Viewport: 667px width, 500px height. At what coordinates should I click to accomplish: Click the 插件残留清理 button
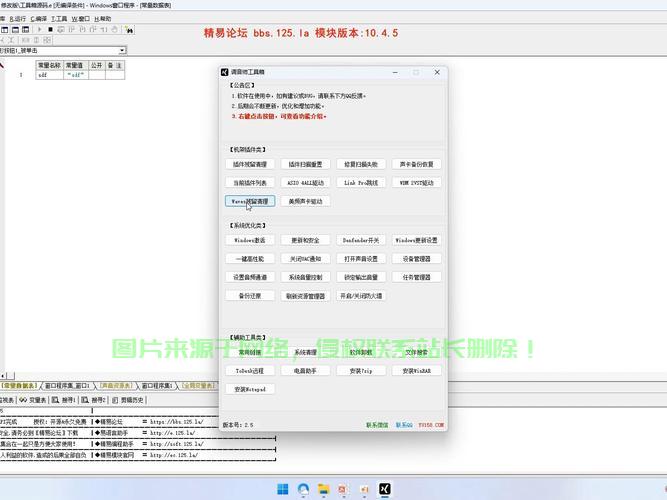click(x=250, y=164)
